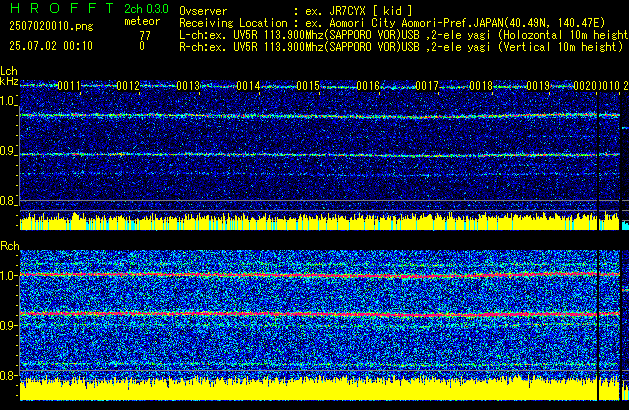
Task: Select time marker 0012
Action: 128,86
